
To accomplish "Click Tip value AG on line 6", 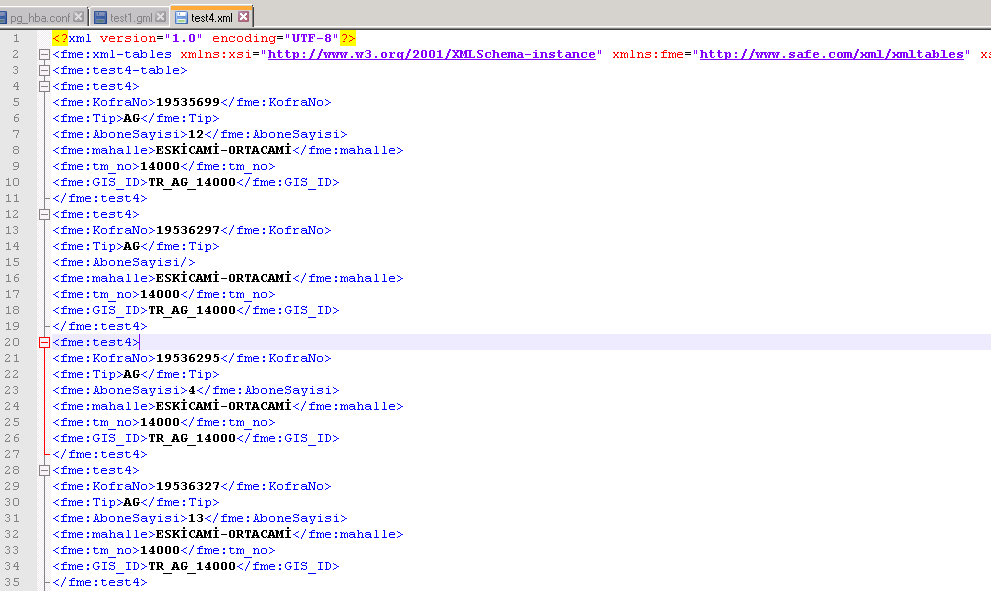I will pyautogui.click(x=131, y=118).
